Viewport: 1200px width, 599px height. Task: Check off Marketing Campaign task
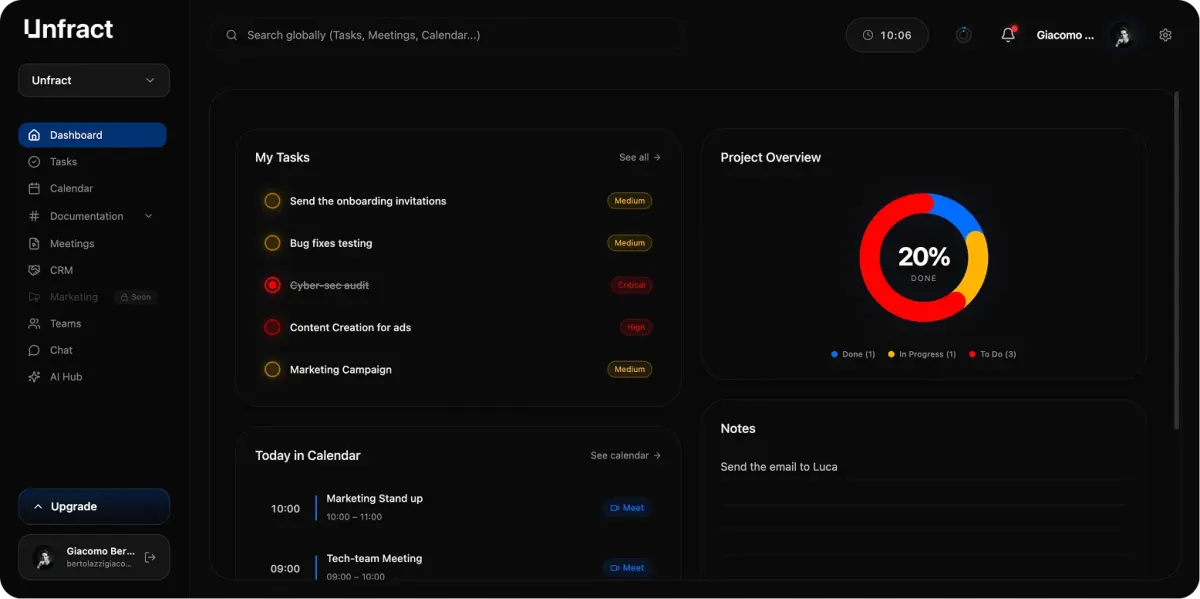pos(272,370)
